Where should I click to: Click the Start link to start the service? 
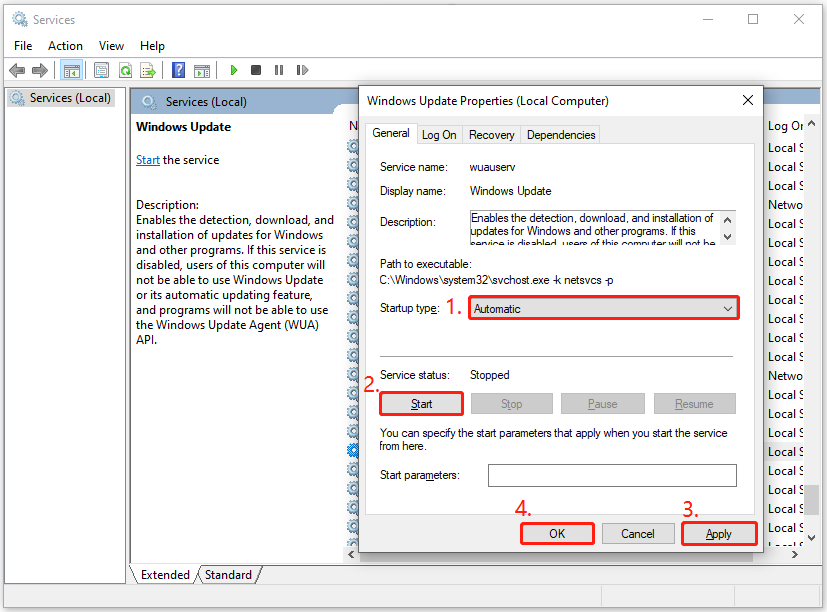148,160
